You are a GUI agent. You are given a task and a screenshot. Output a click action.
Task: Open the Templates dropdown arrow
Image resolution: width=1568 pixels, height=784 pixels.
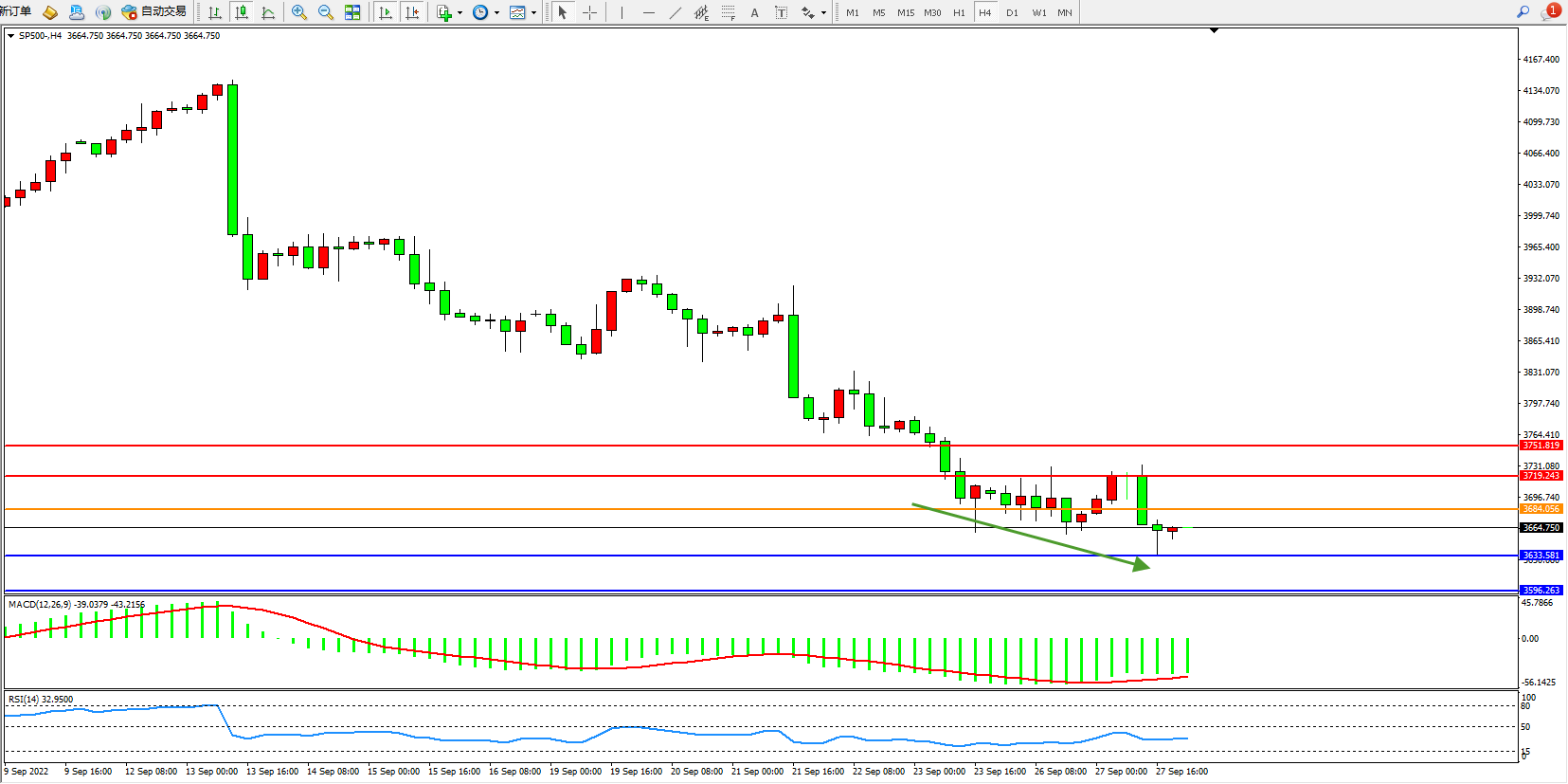[533, 12]
